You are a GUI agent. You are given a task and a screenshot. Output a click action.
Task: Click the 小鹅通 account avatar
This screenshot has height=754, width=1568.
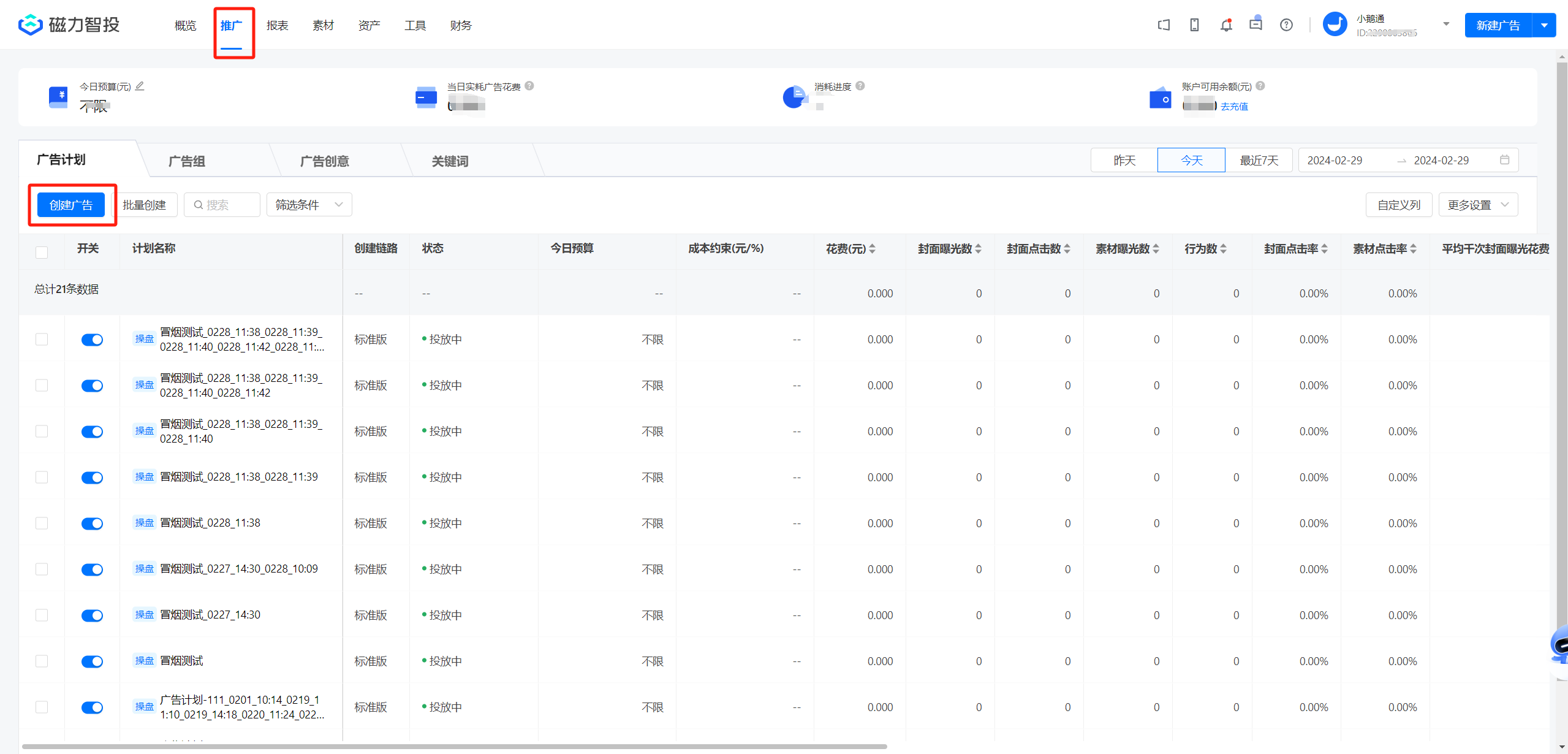(1335, 25)
